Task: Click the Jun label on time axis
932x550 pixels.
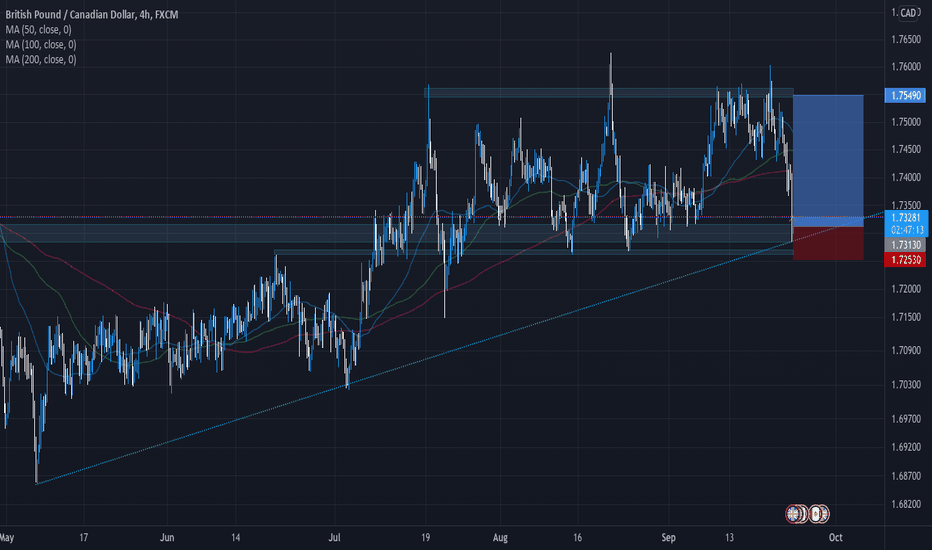Action: (167, 538)
